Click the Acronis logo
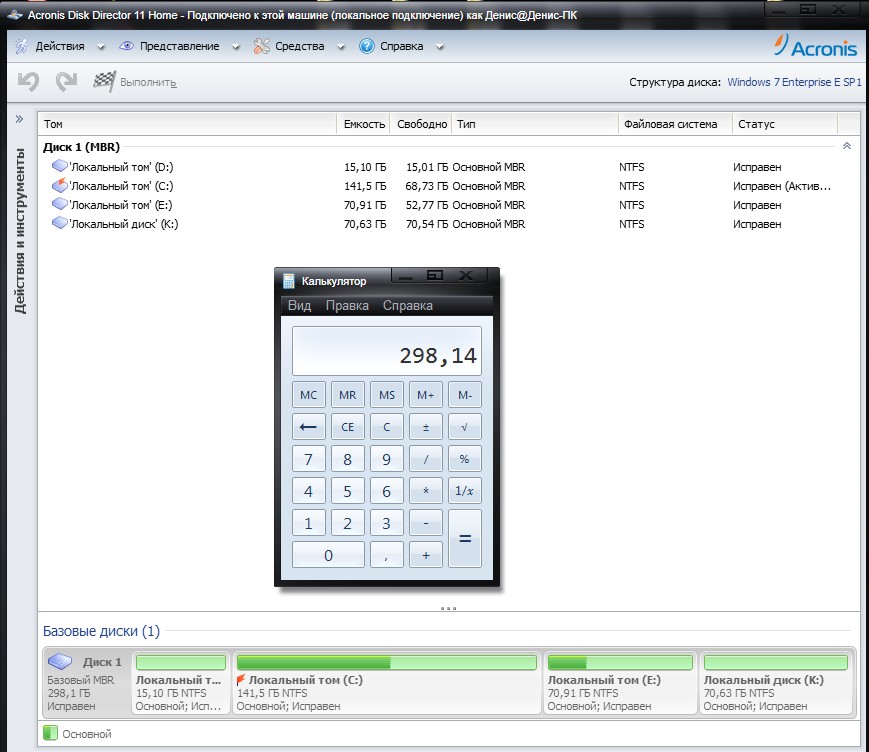Viewport: 869px width, 752px height. [x=815, y=46]
